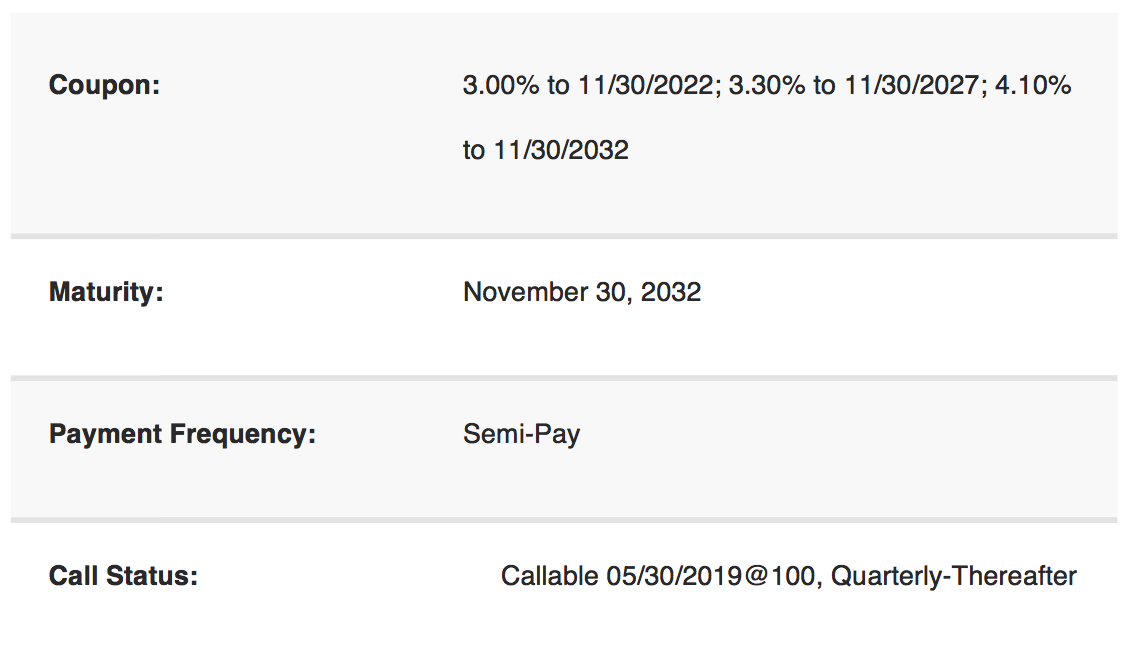Click the Maturity label

click(x=106, y=292)
